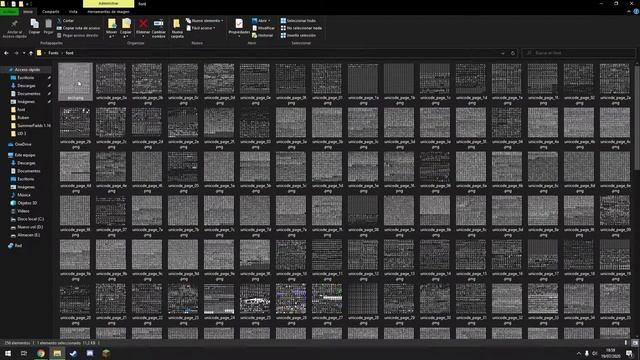
Task: Open SummerFields 1.16 in the sidebar
Action: pos(31,125)
